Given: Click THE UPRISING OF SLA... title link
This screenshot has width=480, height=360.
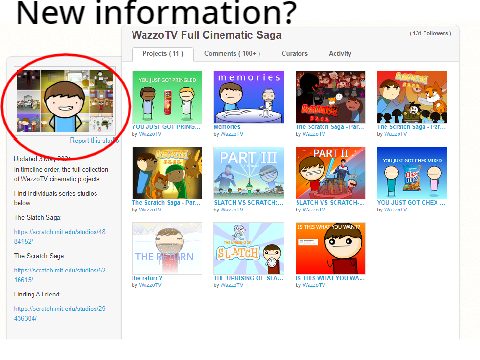Looking at the screenshot, I should click(x=248, y=278).
